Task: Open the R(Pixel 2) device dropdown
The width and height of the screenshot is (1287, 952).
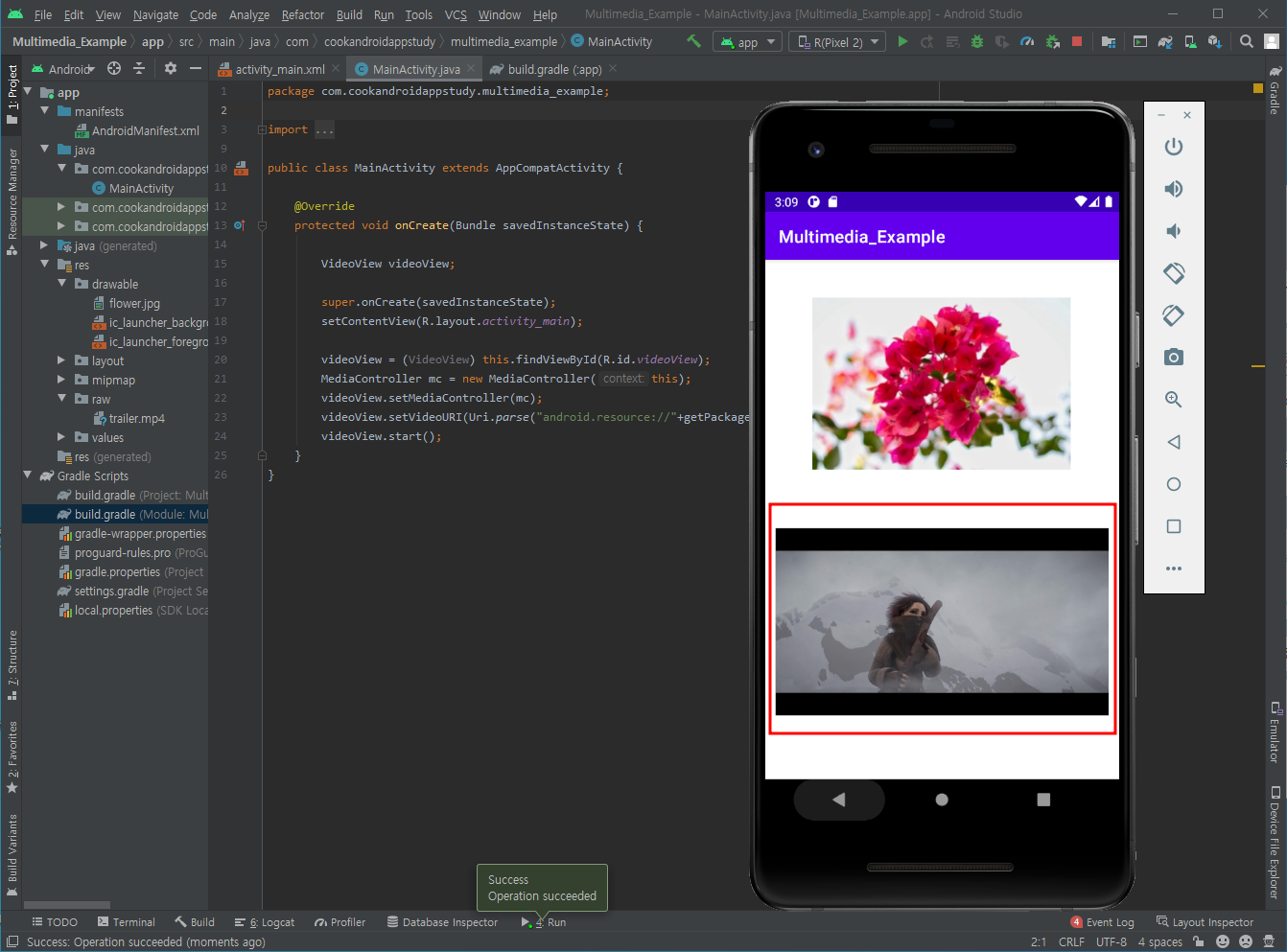Action: (x=838, y=42)
